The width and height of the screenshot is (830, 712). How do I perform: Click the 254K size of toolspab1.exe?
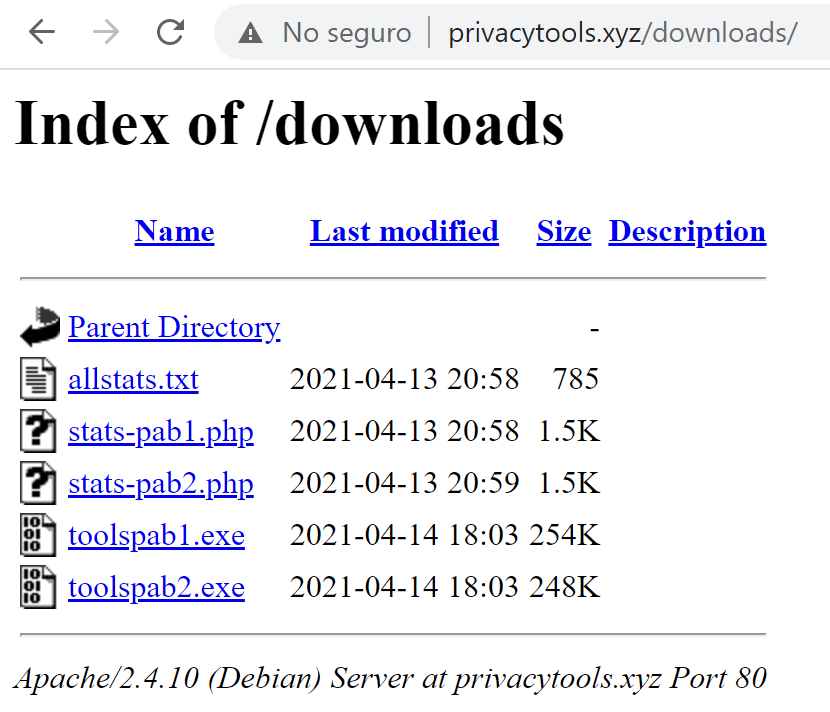(x=564, y=535)
